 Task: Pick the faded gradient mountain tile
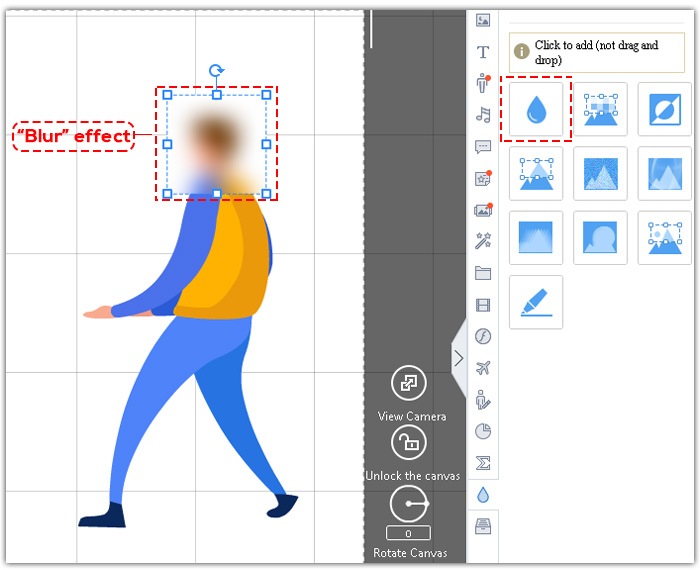(x=536, y=237)
